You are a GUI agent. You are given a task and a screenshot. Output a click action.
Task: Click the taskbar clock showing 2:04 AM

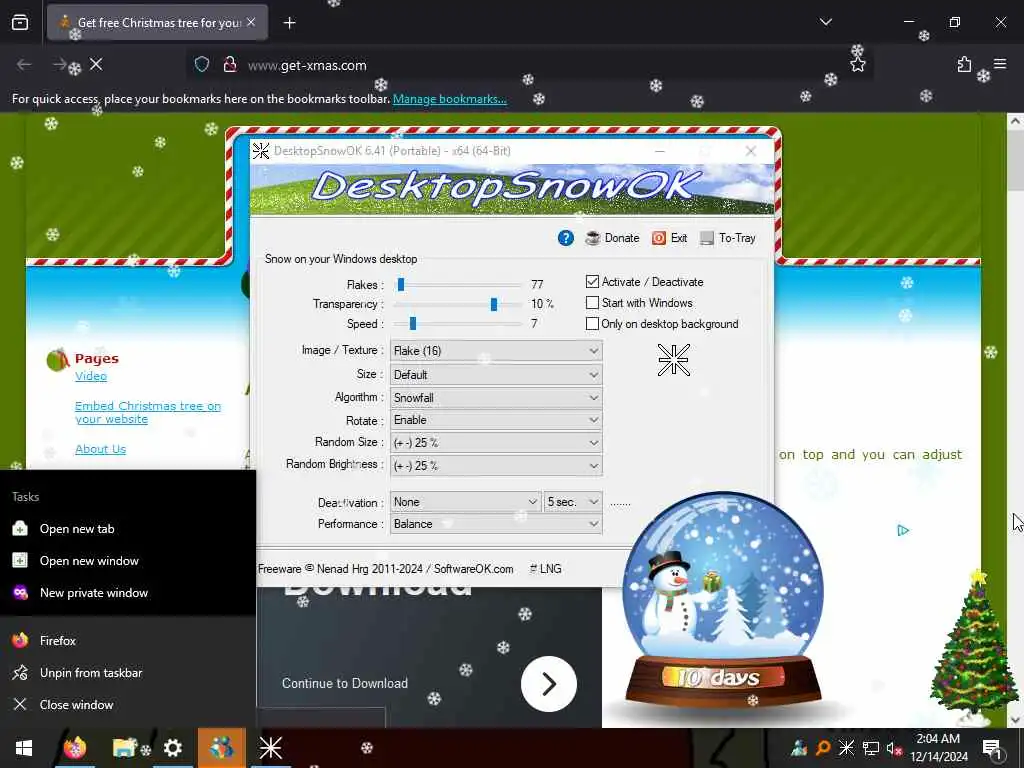click(938, 748)
